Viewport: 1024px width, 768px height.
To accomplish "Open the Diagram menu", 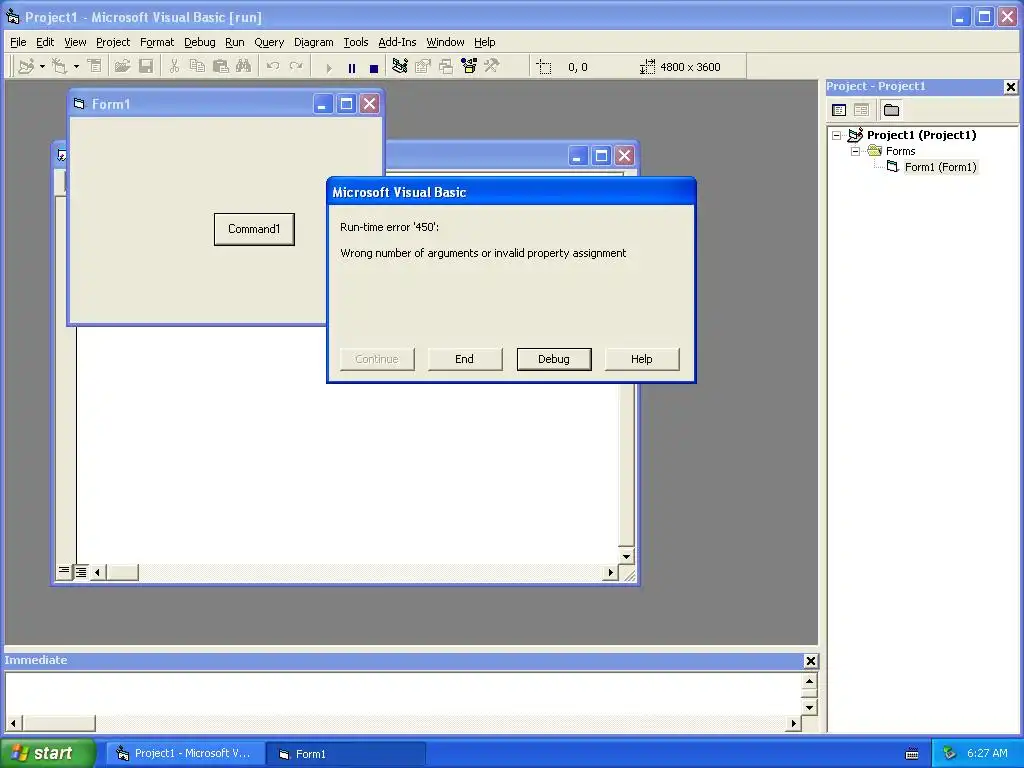I will point(313,42).
